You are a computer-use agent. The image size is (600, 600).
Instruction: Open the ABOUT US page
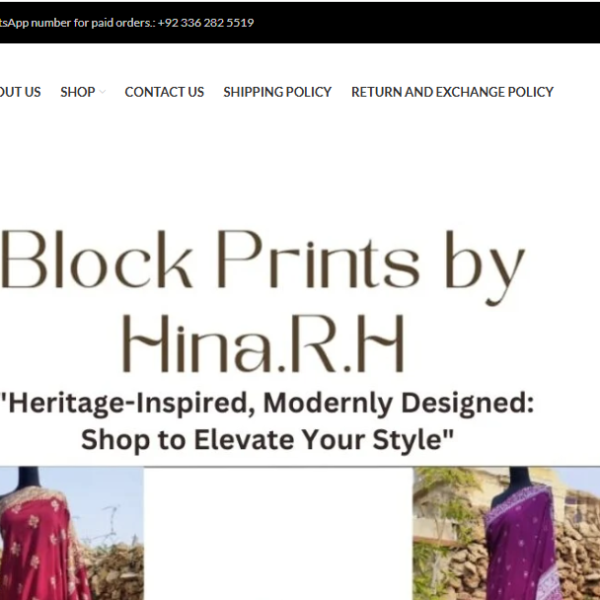(x=20, y=92)
